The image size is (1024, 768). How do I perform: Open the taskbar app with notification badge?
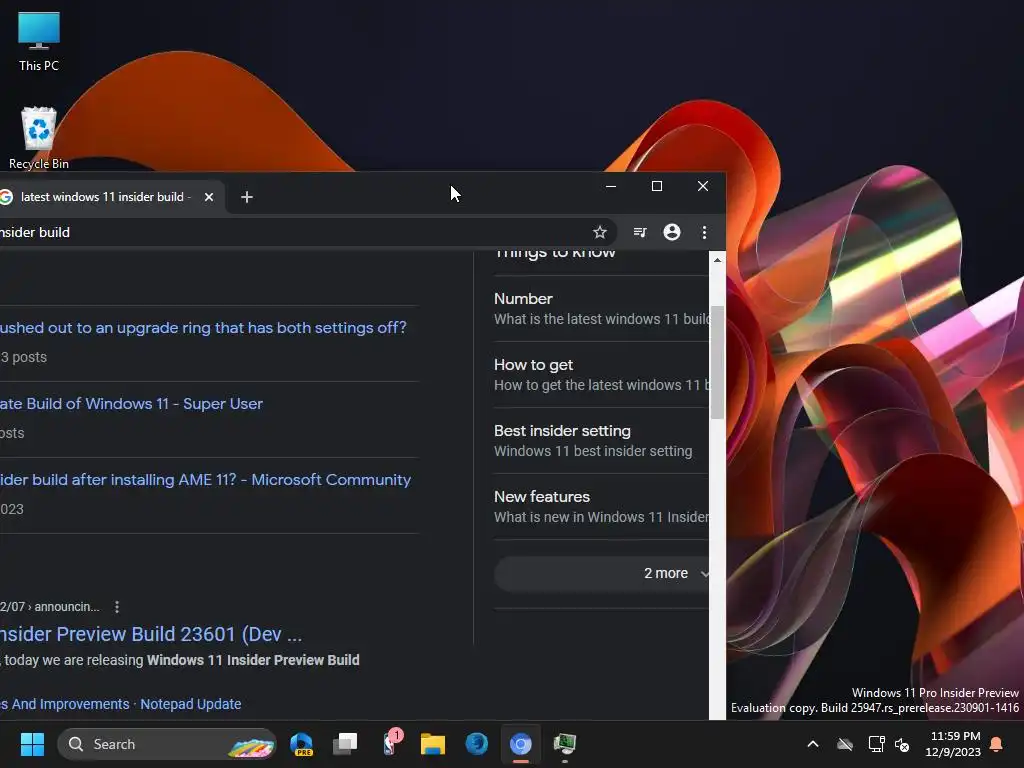(x=392, y=743)
